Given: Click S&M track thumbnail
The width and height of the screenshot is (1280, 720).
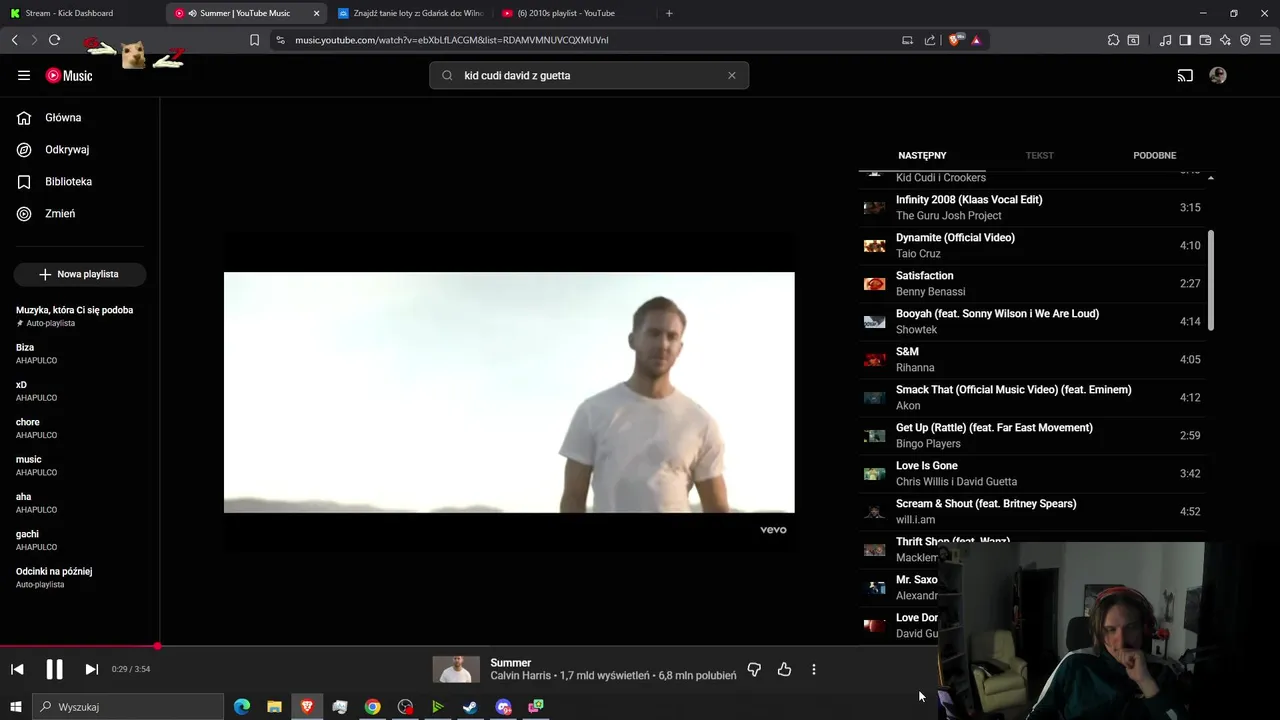Looking at the screenshot, I should [x=875, y=360].
